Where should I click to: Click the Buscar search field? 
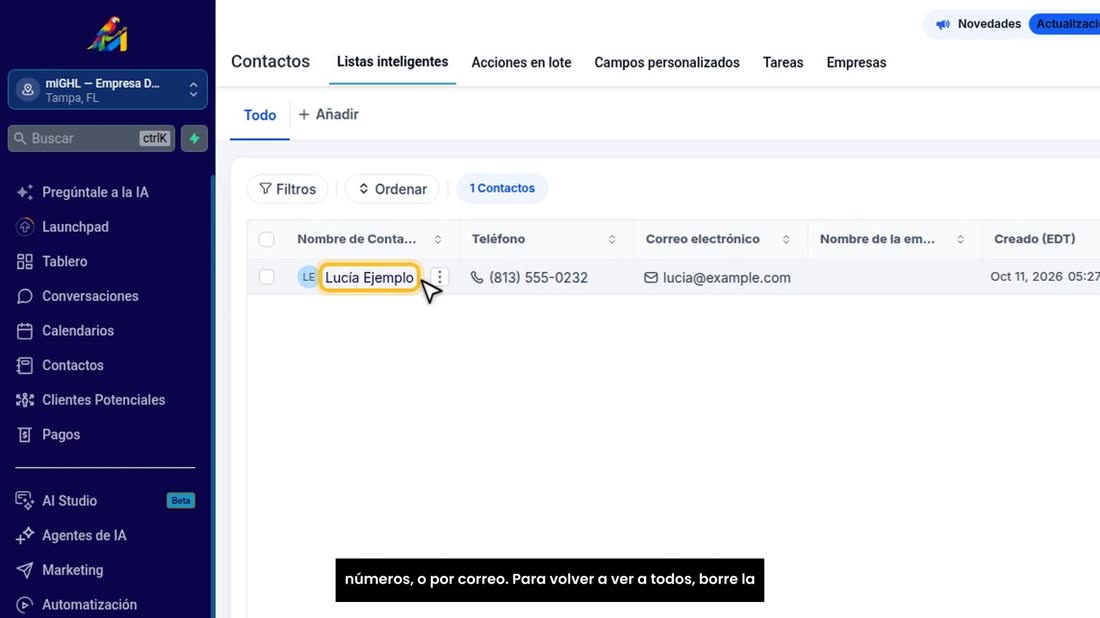tap(91, 138)
